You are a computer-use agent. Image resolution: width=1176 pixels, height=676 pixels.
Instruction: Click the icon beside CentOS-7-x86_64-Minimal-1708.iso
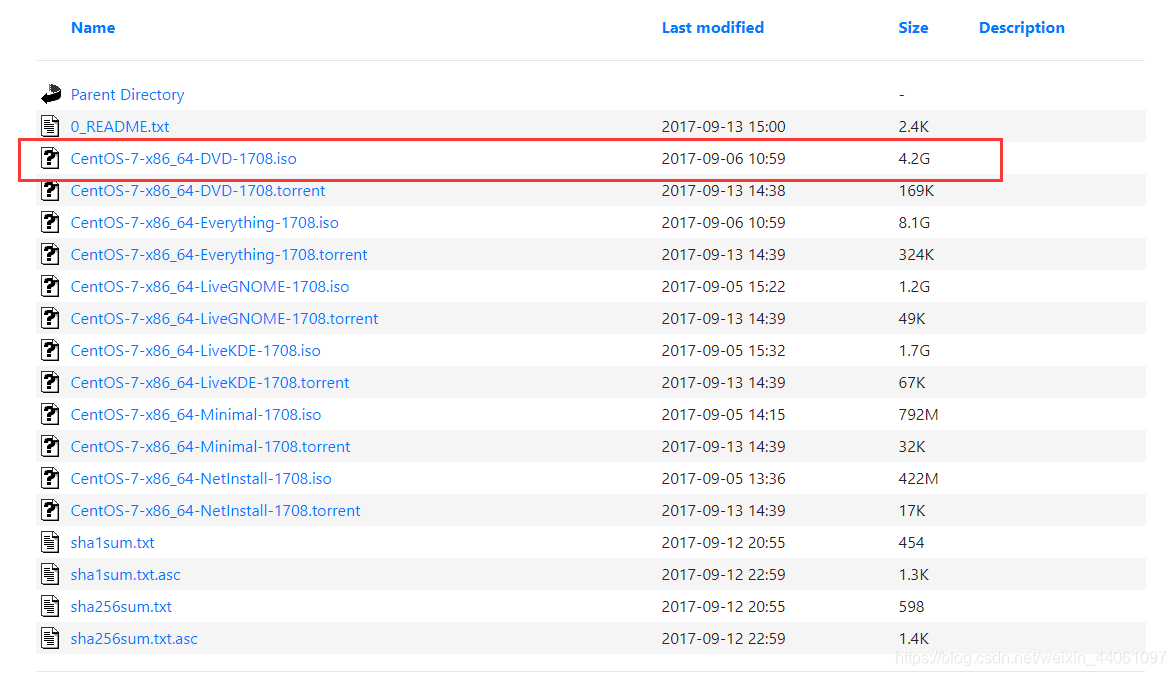(x=50, y=414)
